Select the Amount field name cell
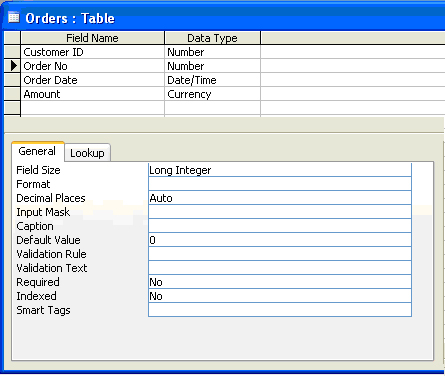Image resolution: width=445 pixels, height=376 pixels. coord(93,94)
